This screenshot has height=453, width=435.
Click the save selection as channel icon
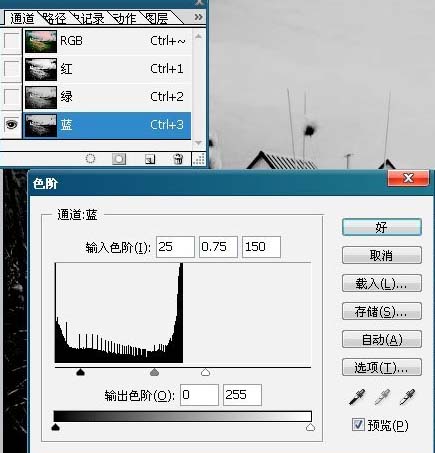pos(119,159)
